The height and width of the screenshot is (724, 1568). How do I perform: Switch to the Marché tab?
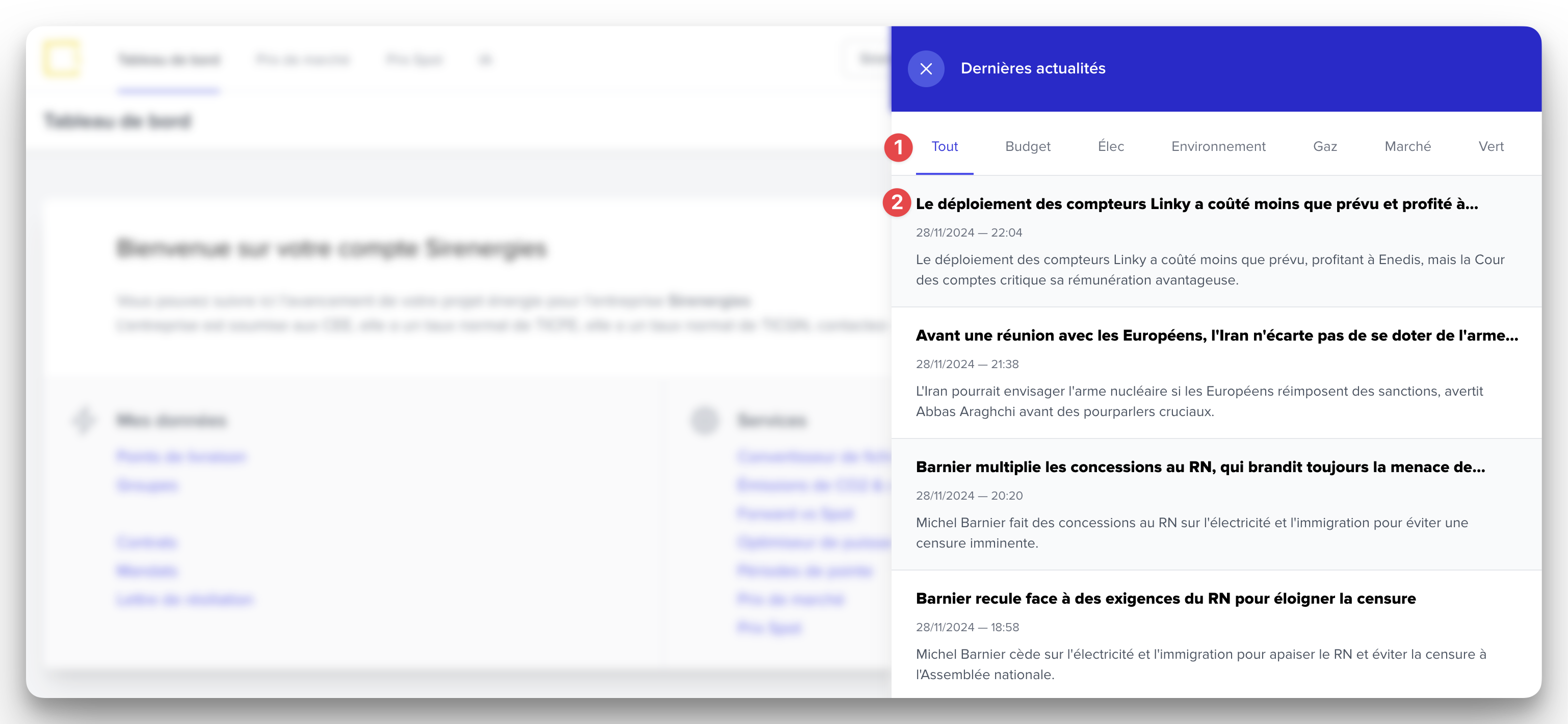click(1407, 147)
